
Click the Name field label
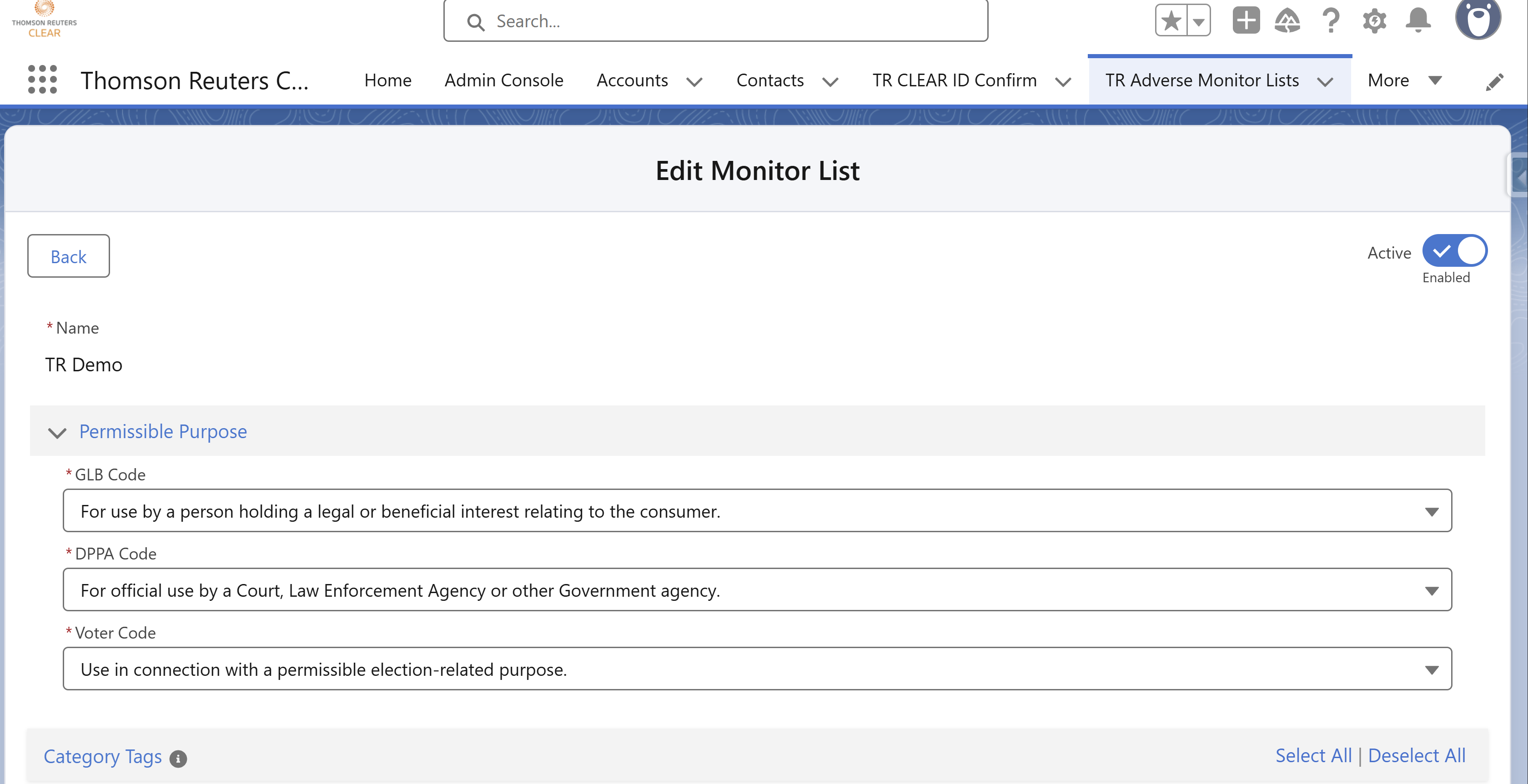(x=77, y=328)
